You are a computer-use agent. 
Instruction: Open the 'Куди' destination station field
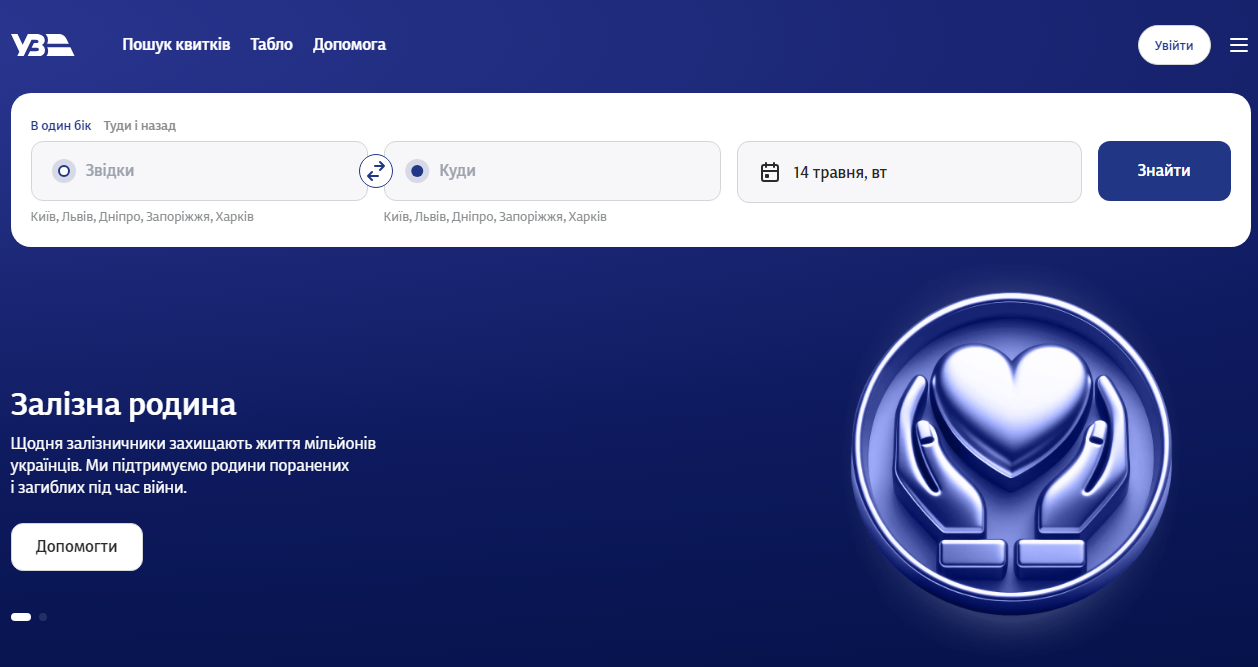560,171
